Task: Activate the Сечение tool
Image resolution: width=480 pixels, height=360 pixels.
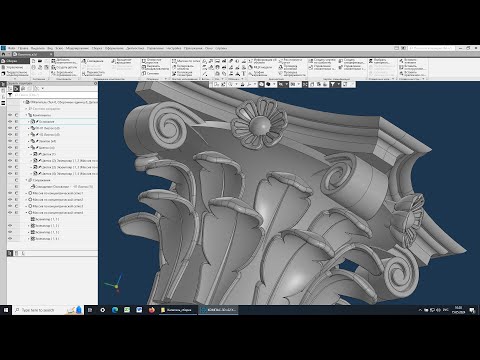Action: coord(151,73)
